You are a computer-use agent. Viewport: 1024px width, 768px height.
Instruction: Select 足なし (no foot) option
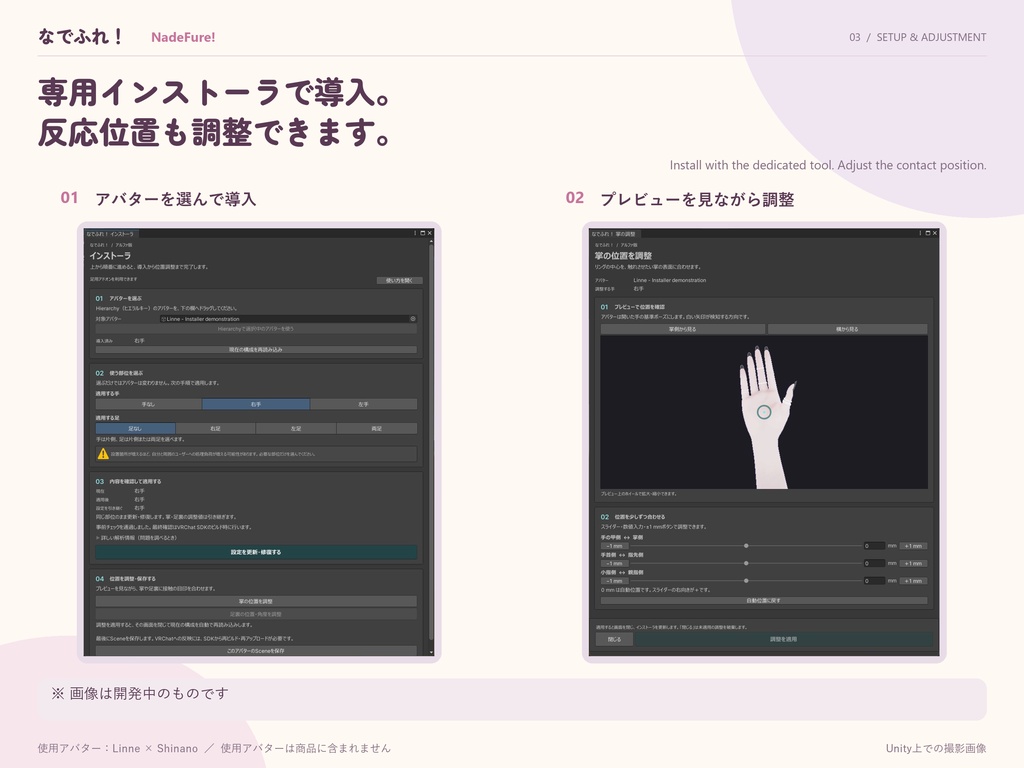pyautogui.click(x=135, y=428)
